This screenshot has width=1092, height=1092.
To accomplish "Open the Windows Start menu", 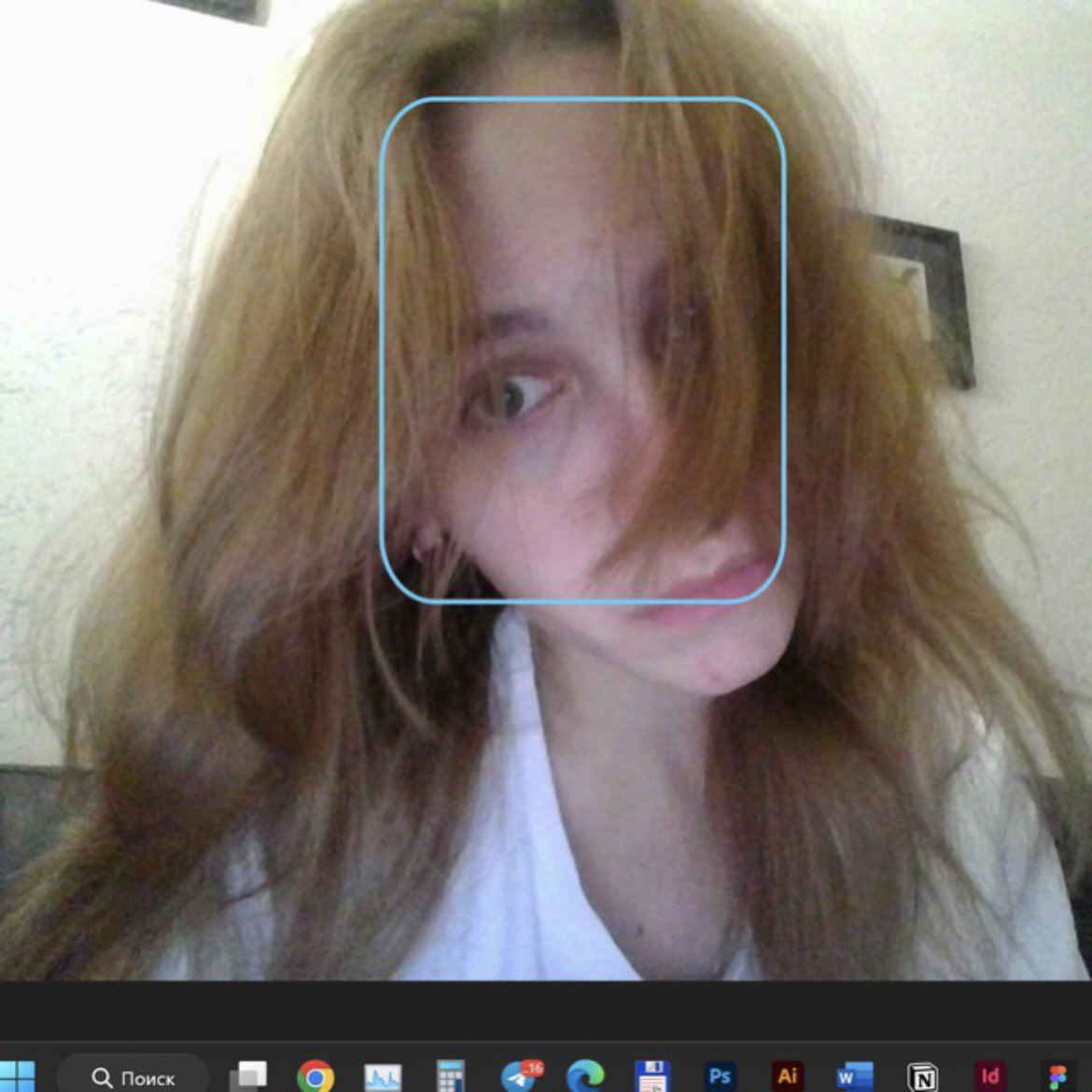I will (x=15, y=1077).
